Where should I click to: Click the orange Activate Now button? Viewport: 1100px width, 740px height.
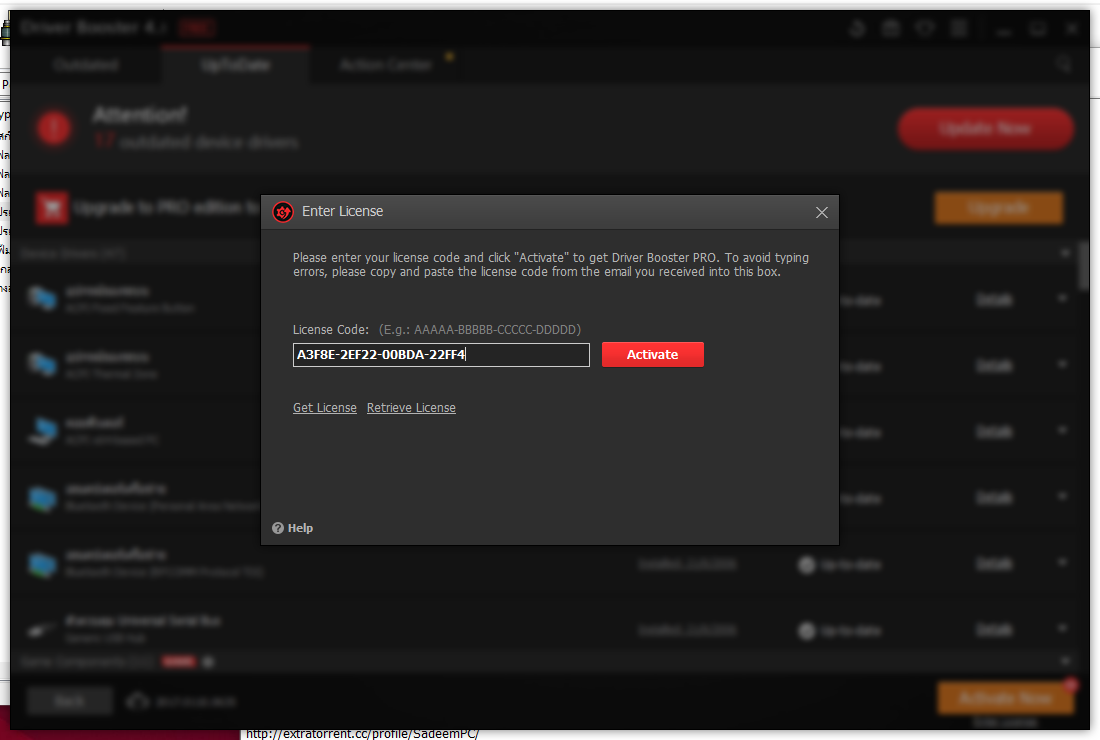click(1005, 698)
